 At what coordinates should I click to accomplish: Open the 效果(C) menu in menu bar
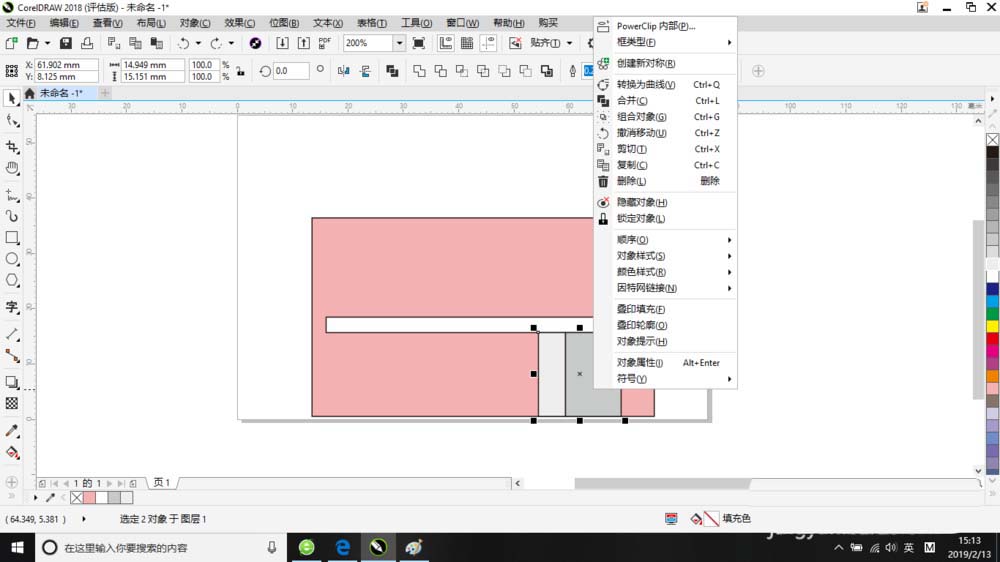(x=240, y=23)
